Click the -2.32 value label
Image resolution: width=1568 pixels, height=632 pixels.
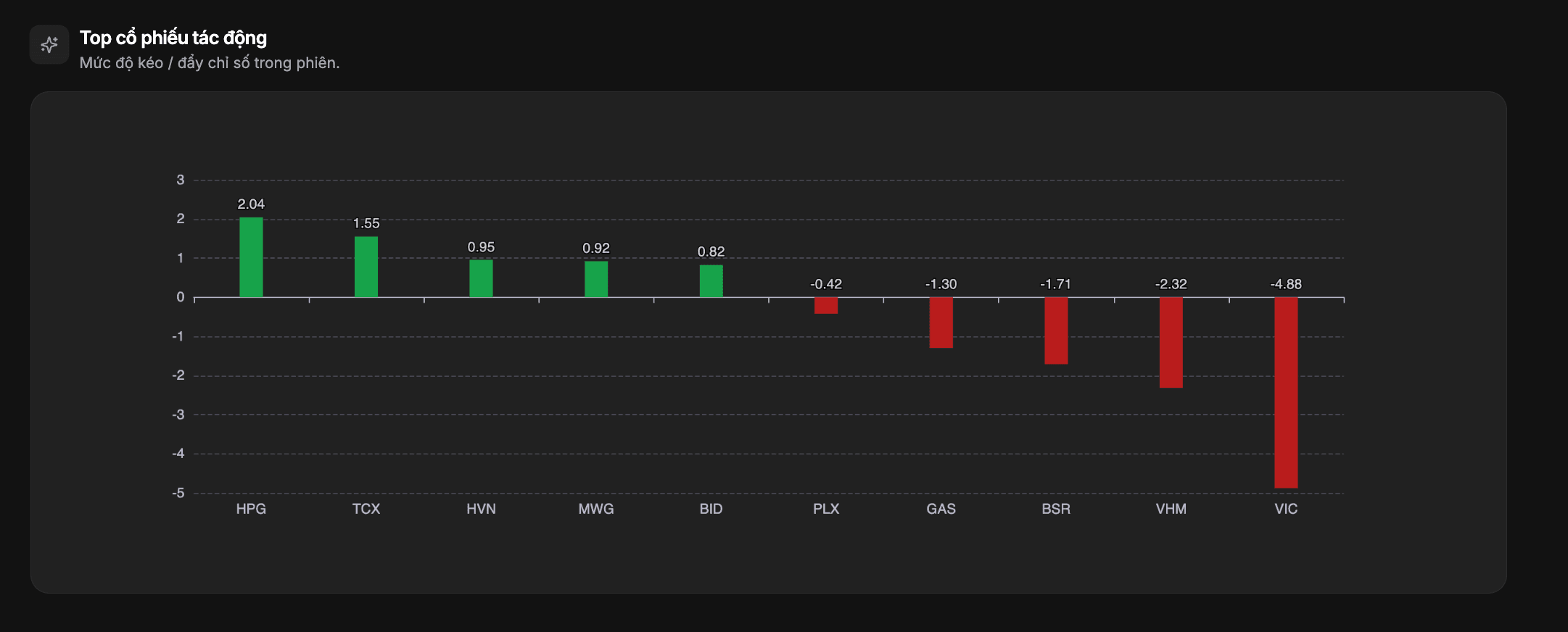(x=1171, y=284)
